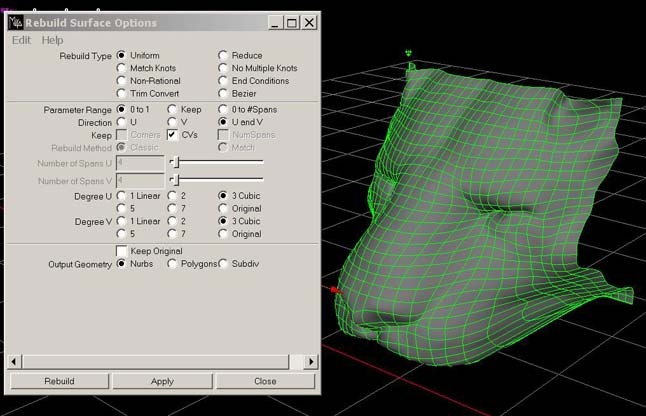Set Output Geometry to Nurbs

(121, 263)
